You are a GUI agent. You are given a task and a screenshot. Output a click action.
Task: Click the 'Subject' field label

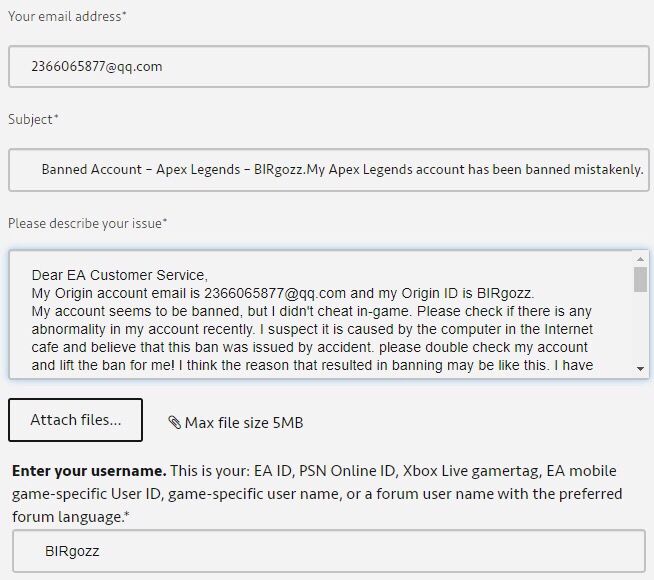tap(33, 119)
